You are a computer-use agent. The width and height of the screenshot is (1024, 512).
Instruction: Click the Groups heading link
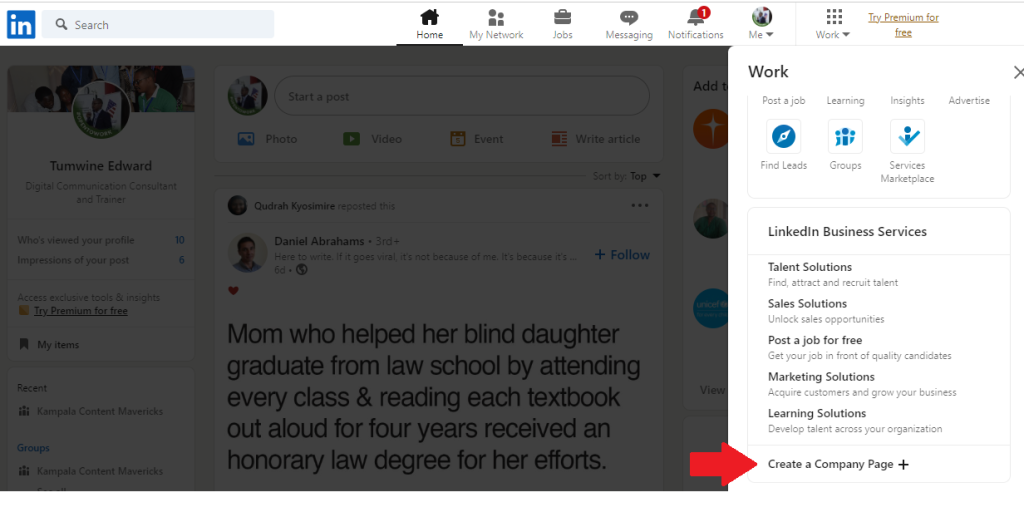33,448
